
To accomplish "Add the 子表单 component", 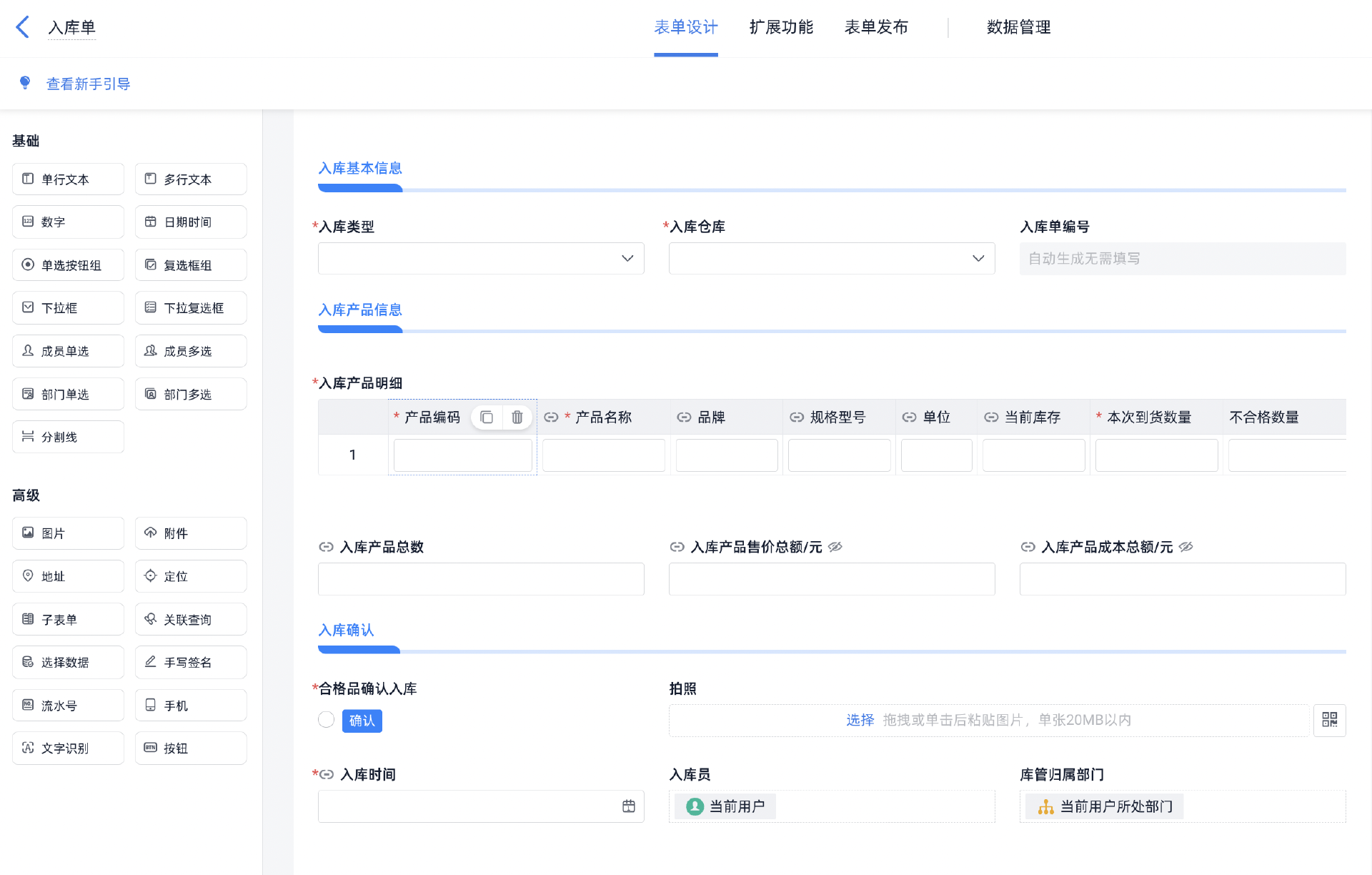I will click(68, 619).
